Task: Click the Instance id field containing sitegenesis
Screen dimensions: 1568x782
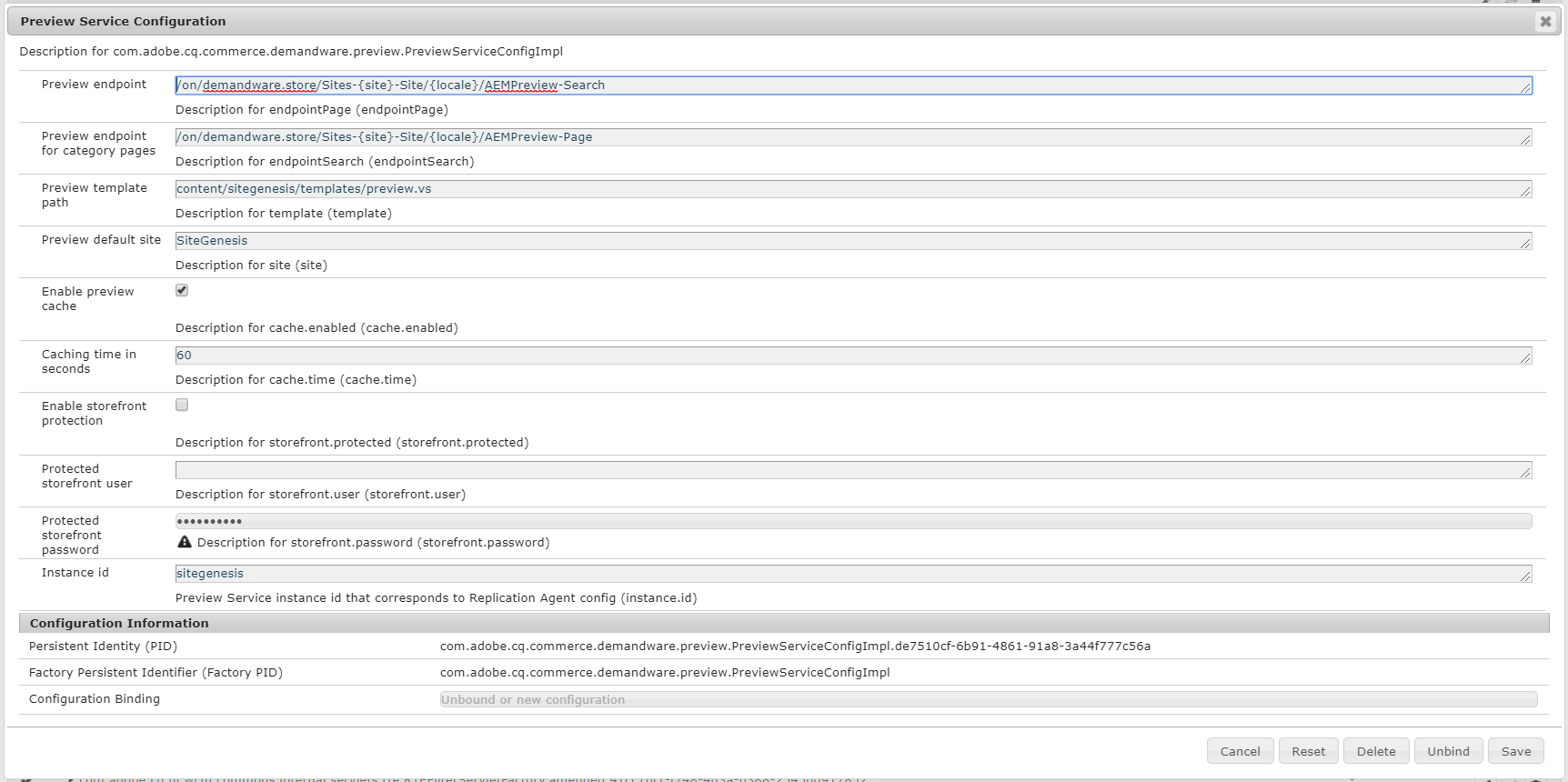Action: [x=853, y=574]
